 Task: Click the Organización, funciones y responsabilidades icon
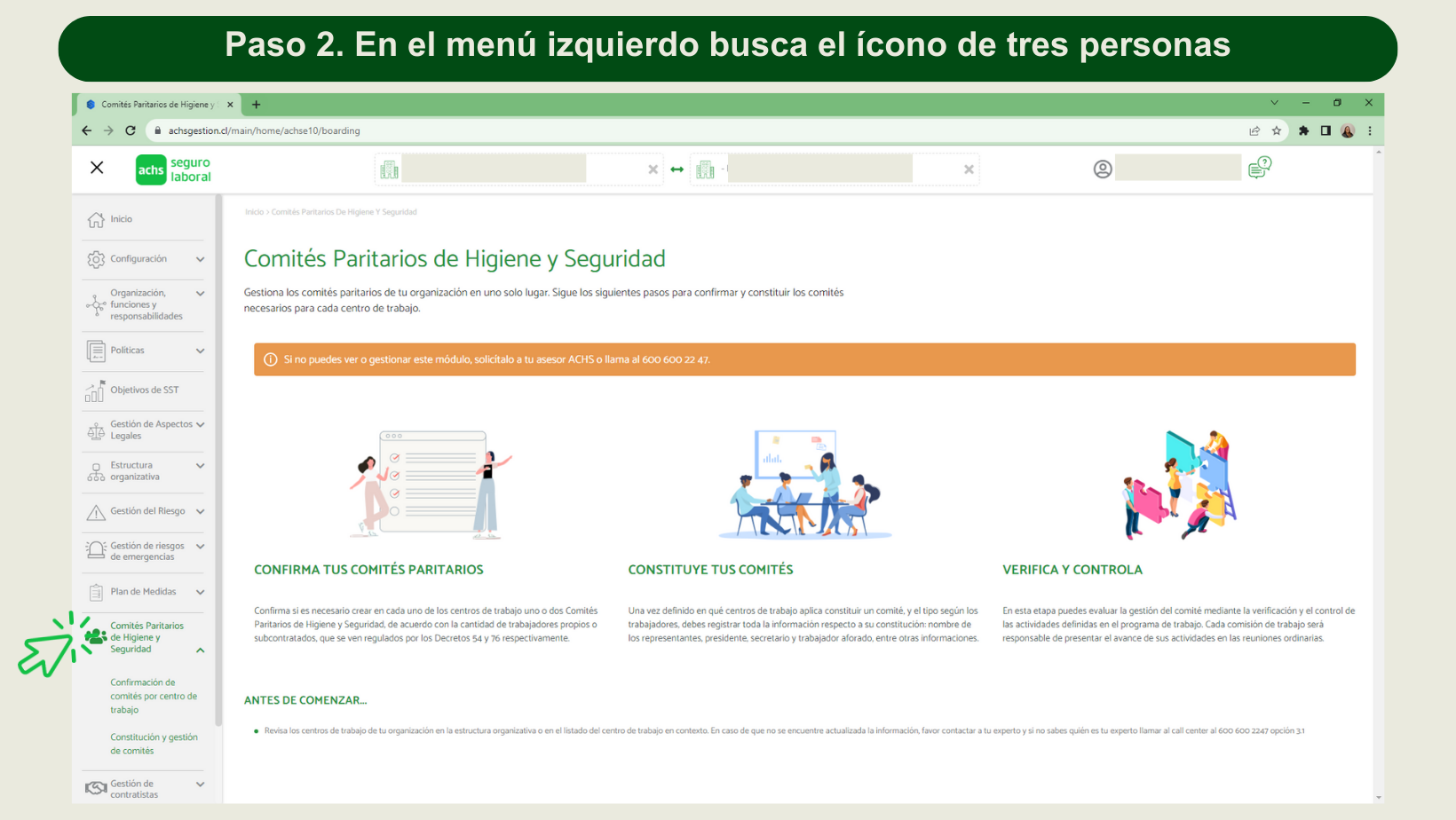pos(96,304)
